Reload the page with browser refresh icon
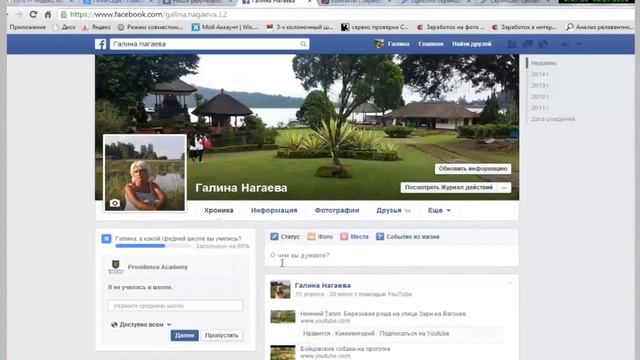The width and height of the screenshot is (640, 360). tap(33, 14)
